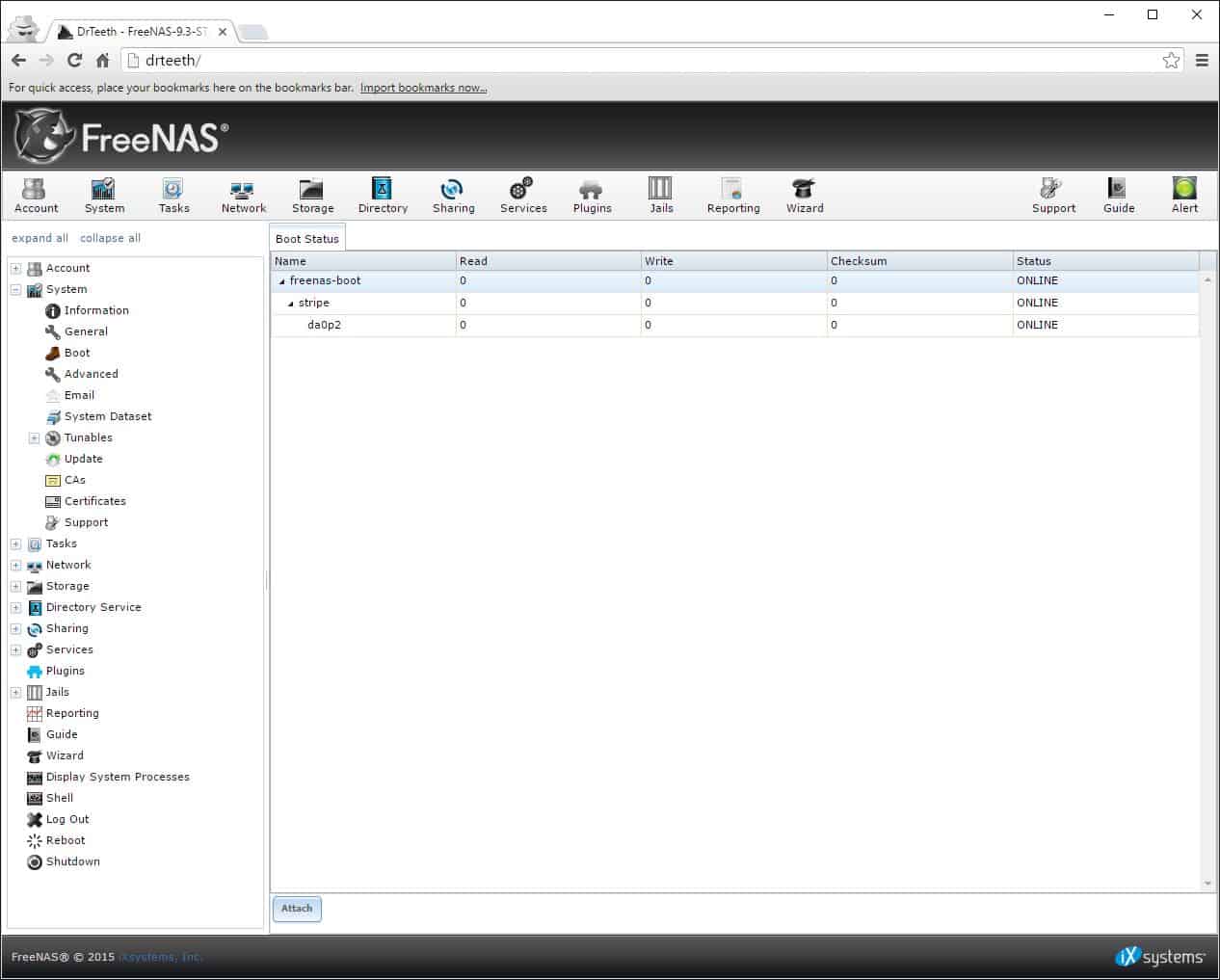The height and width of the screenshot is (980, 1220).
Task: Collapse the freenas-boot row triangle
Action: click(x=282, y=281)
